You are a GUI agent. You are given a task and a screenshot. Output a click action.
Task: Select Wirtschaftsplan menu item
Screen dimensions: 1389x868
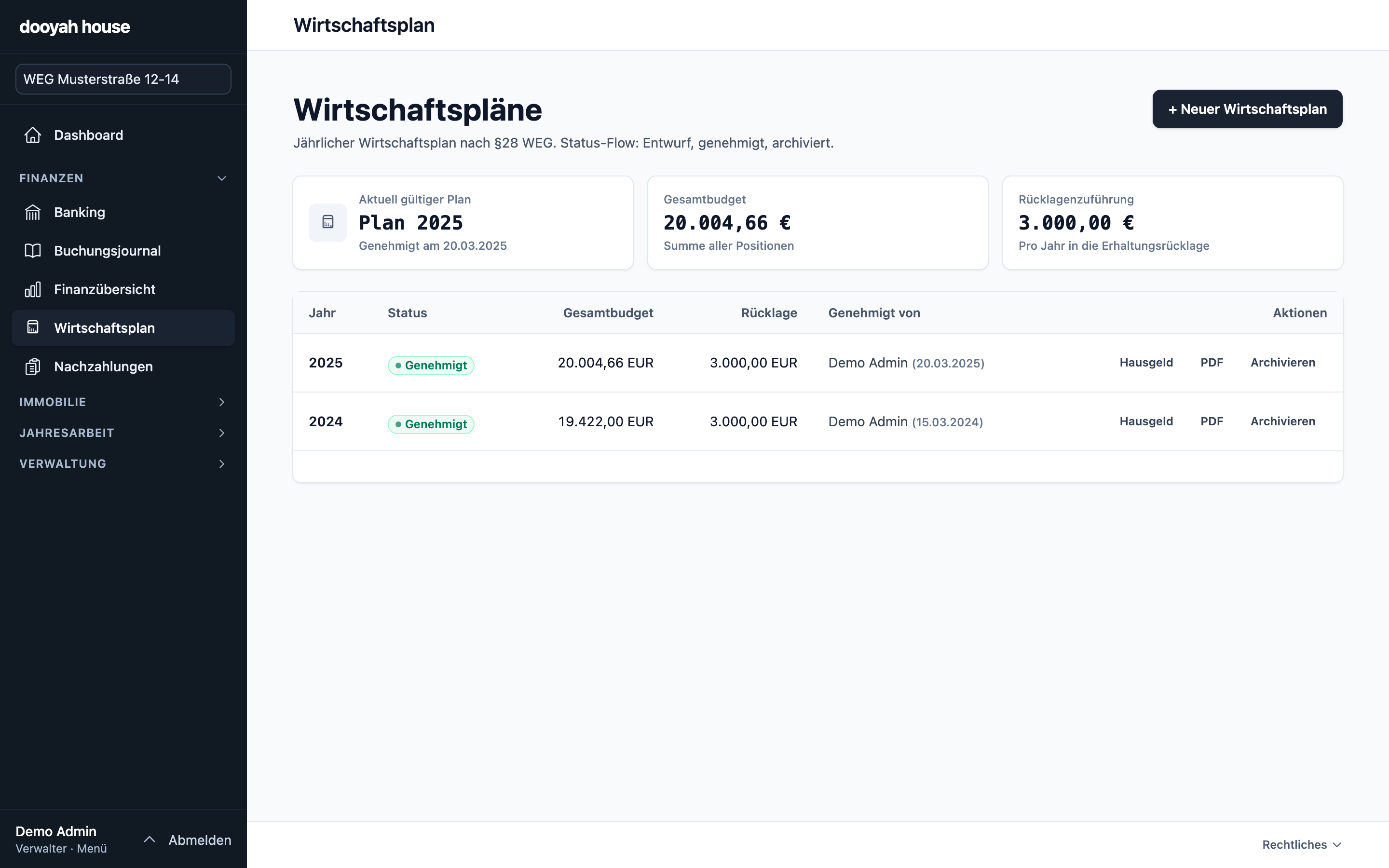tap(123, 328)
